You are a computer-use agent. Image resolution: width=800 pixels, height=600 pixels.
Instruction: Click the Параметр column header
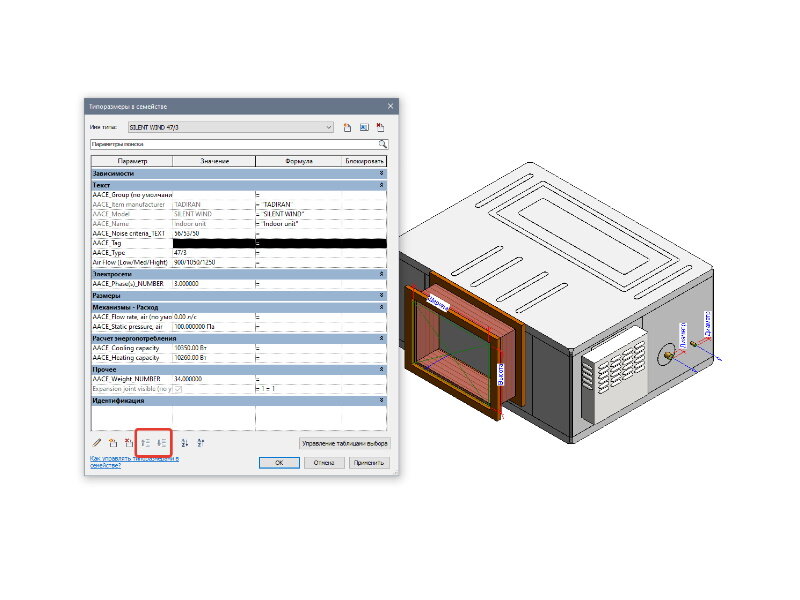pyautogui.click(x=132, y=161)
